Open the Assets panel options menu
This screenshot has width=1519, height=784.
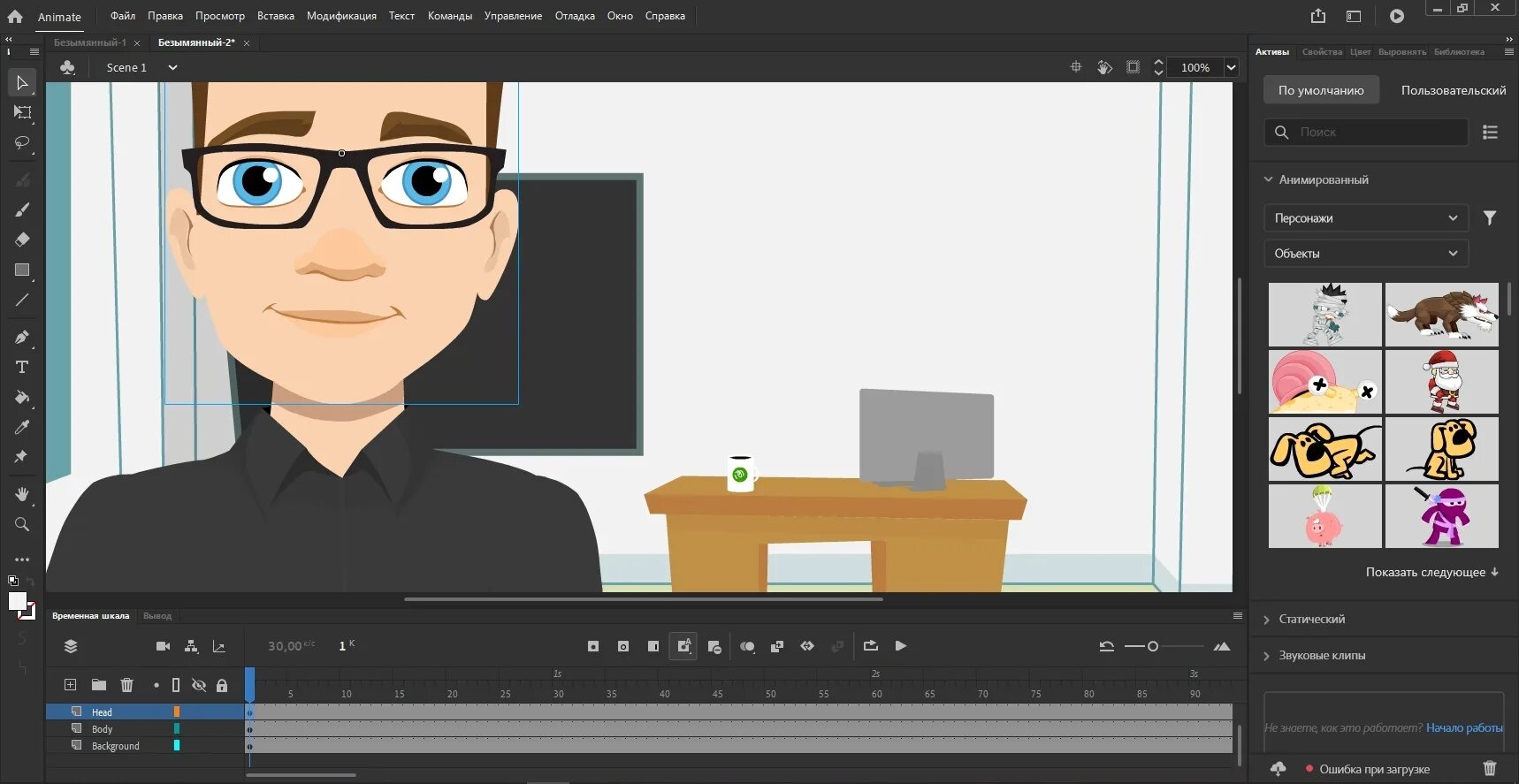tap(1508, 52)
